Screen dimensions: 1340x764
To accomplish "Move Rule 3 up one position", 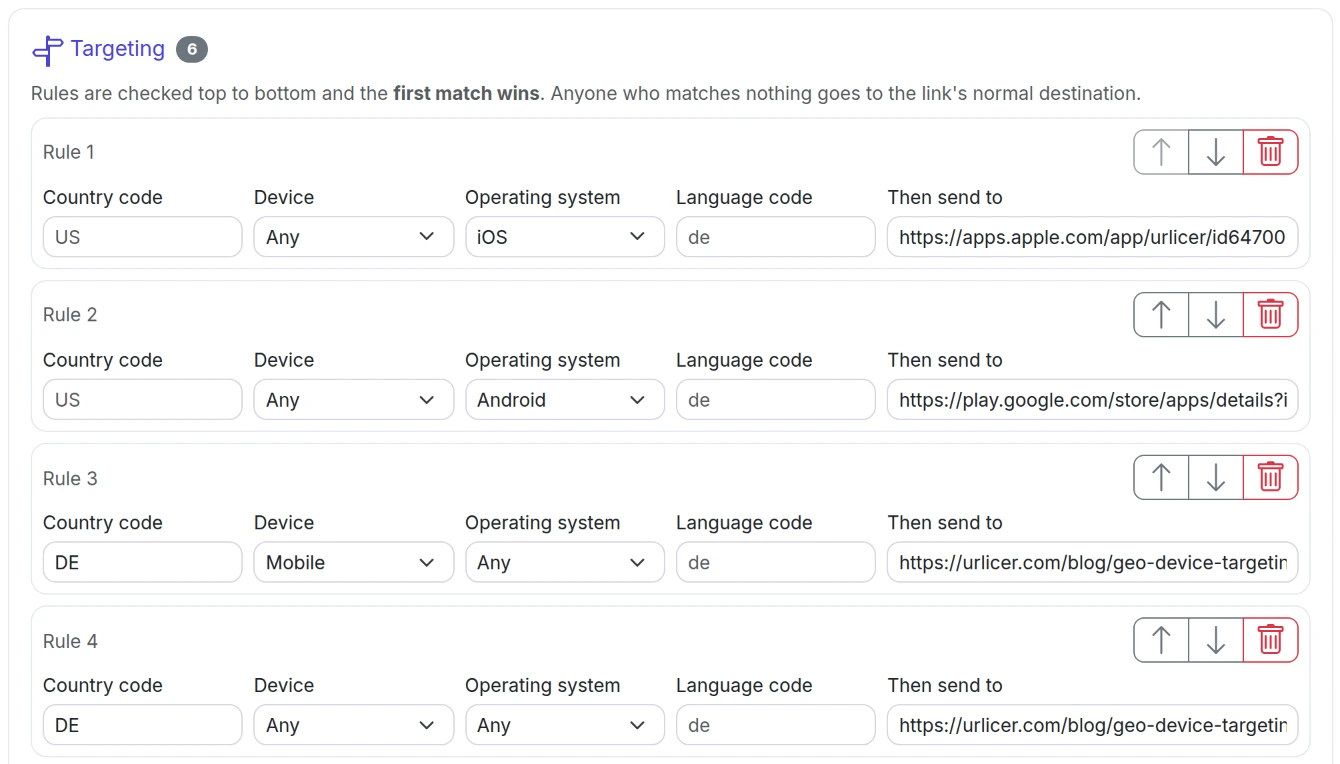I will pyautogui.click(x=1161, y=478).
